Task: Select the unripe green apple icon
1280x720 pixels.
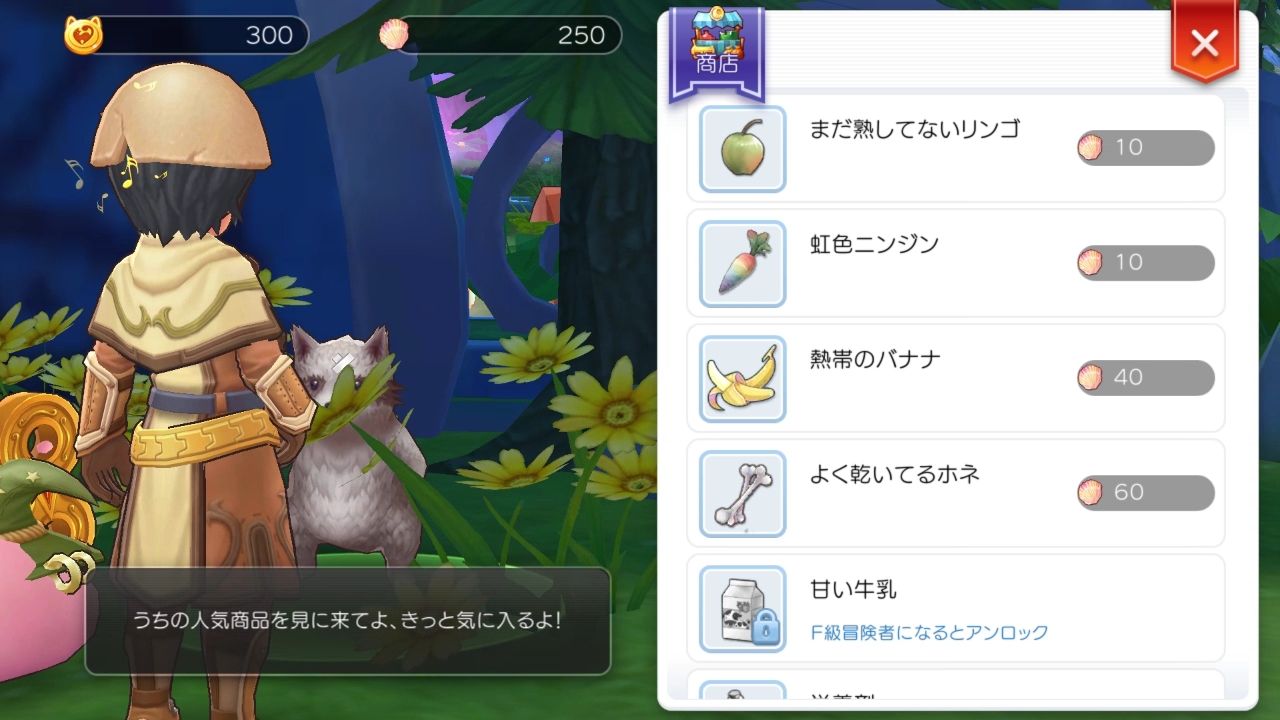Action: (742, 148)
